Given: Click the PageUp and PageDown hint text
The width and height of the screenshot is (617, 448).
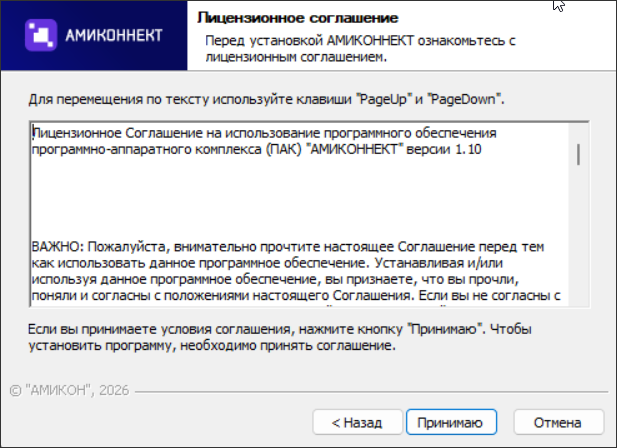Looking at the screenshot, I should click(267, 101).
